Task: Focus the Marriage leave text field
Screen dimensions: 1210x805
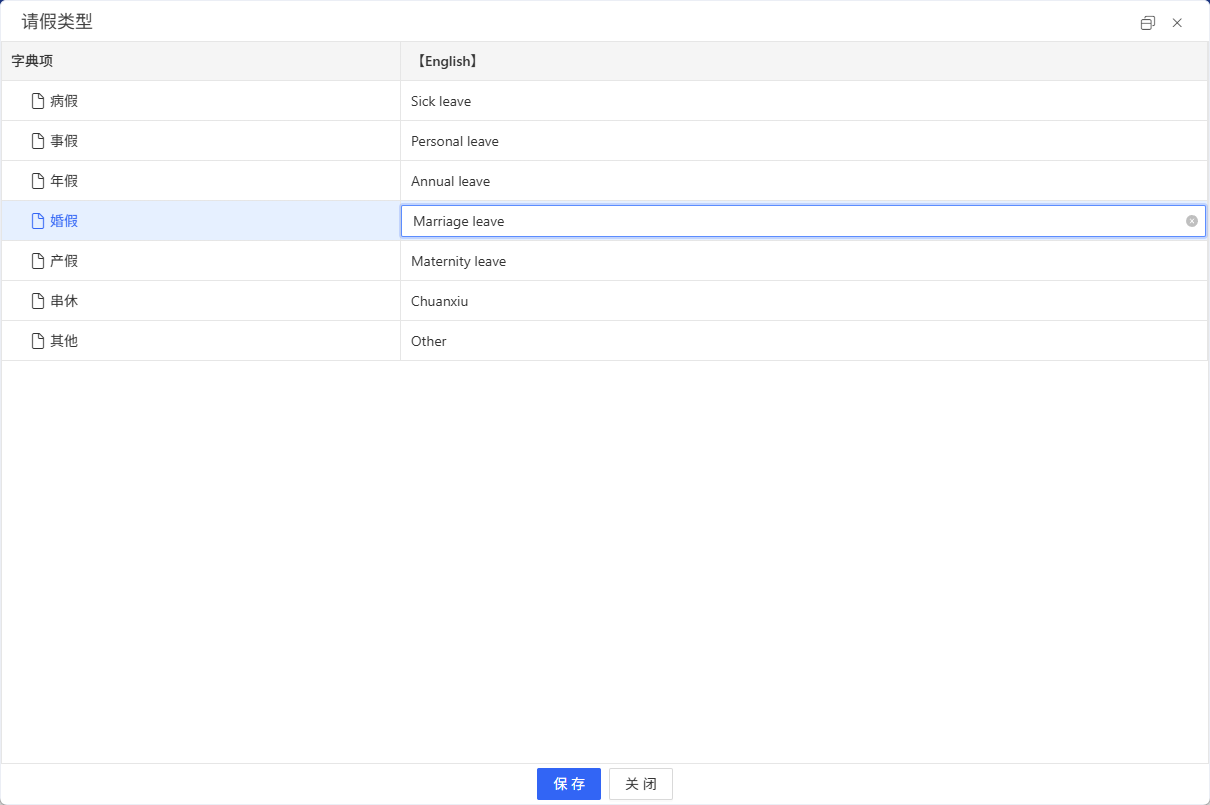Action: point(790,221)
